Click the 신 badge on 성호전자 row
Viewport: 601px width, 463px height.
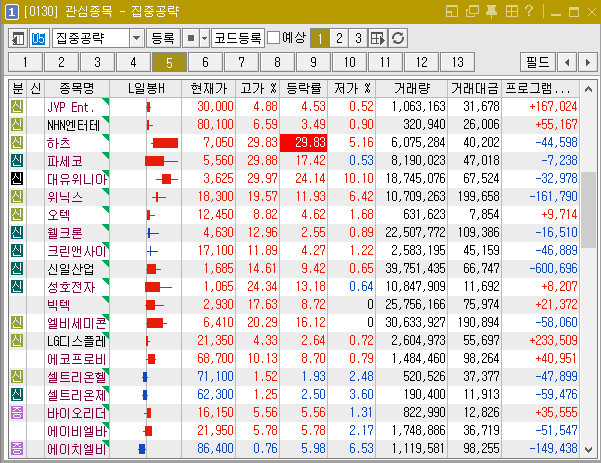click(x=17, y=286)
